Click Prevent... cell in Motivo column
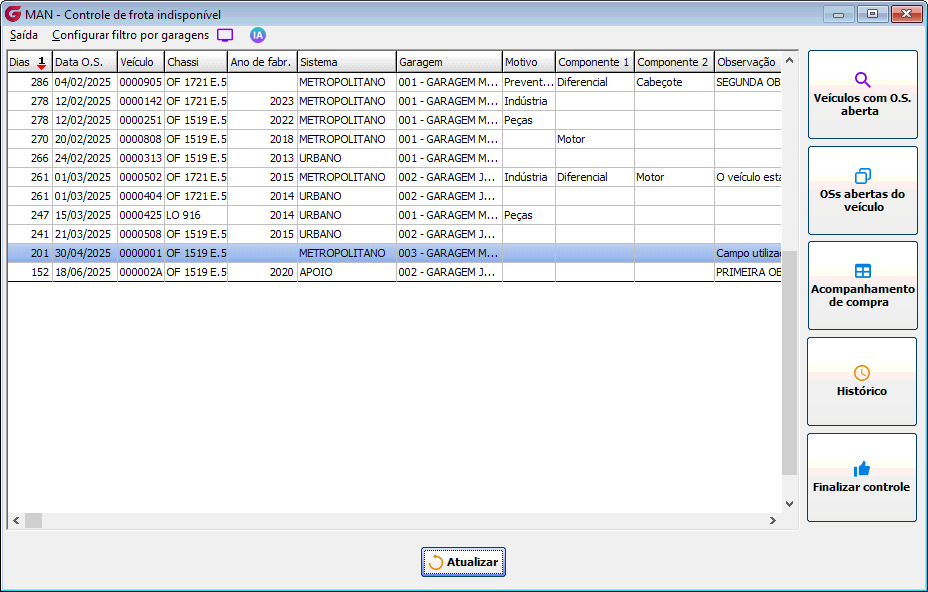 tap(529, 82)
